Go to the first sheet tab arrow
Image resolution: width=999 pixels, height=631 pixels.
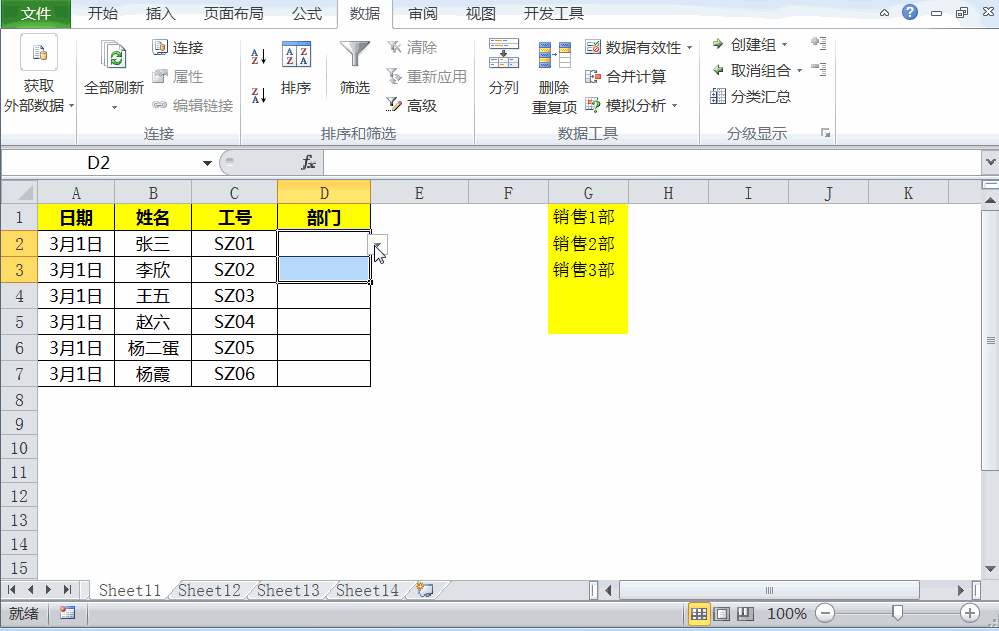click(11, 590)
